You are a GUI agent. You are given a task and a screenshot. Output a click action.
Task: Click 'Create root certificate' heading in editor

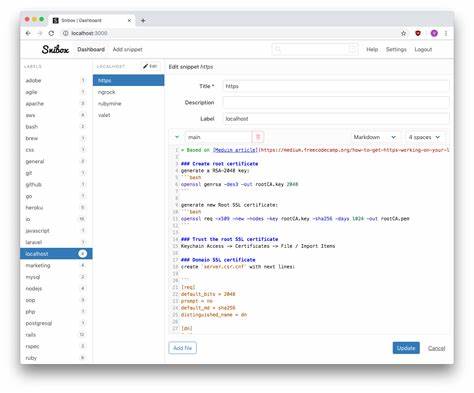[220, 164]
